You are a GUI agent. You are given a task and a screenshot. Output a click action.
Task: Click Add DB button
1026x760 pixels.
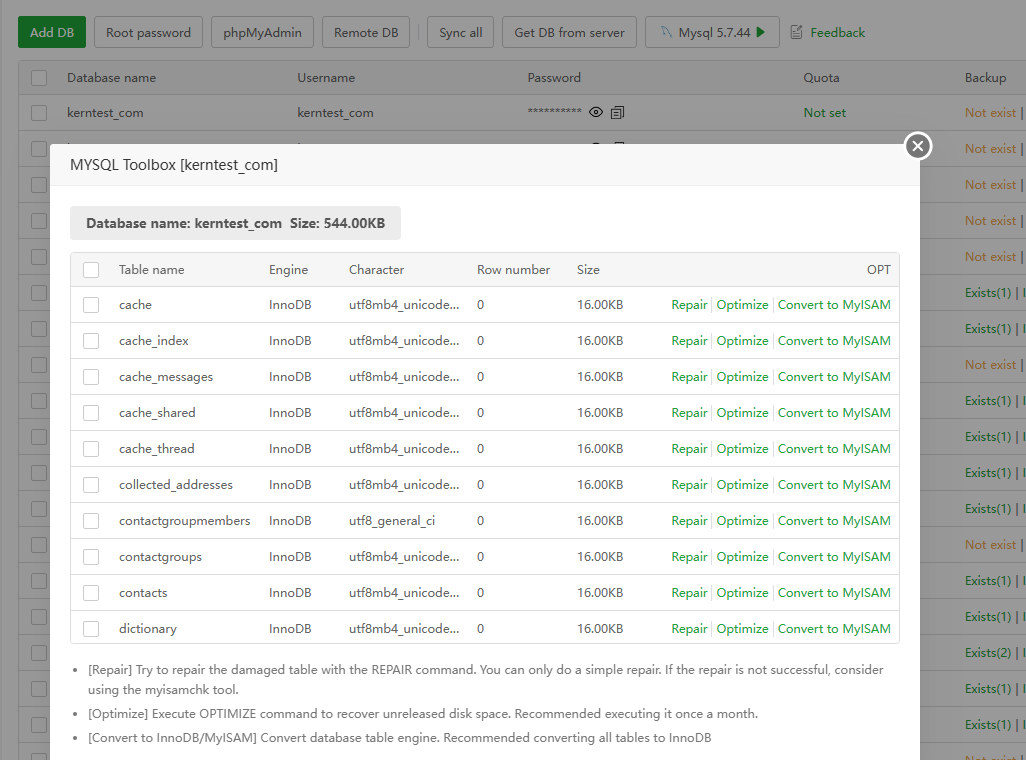click(x=52, y=32)
